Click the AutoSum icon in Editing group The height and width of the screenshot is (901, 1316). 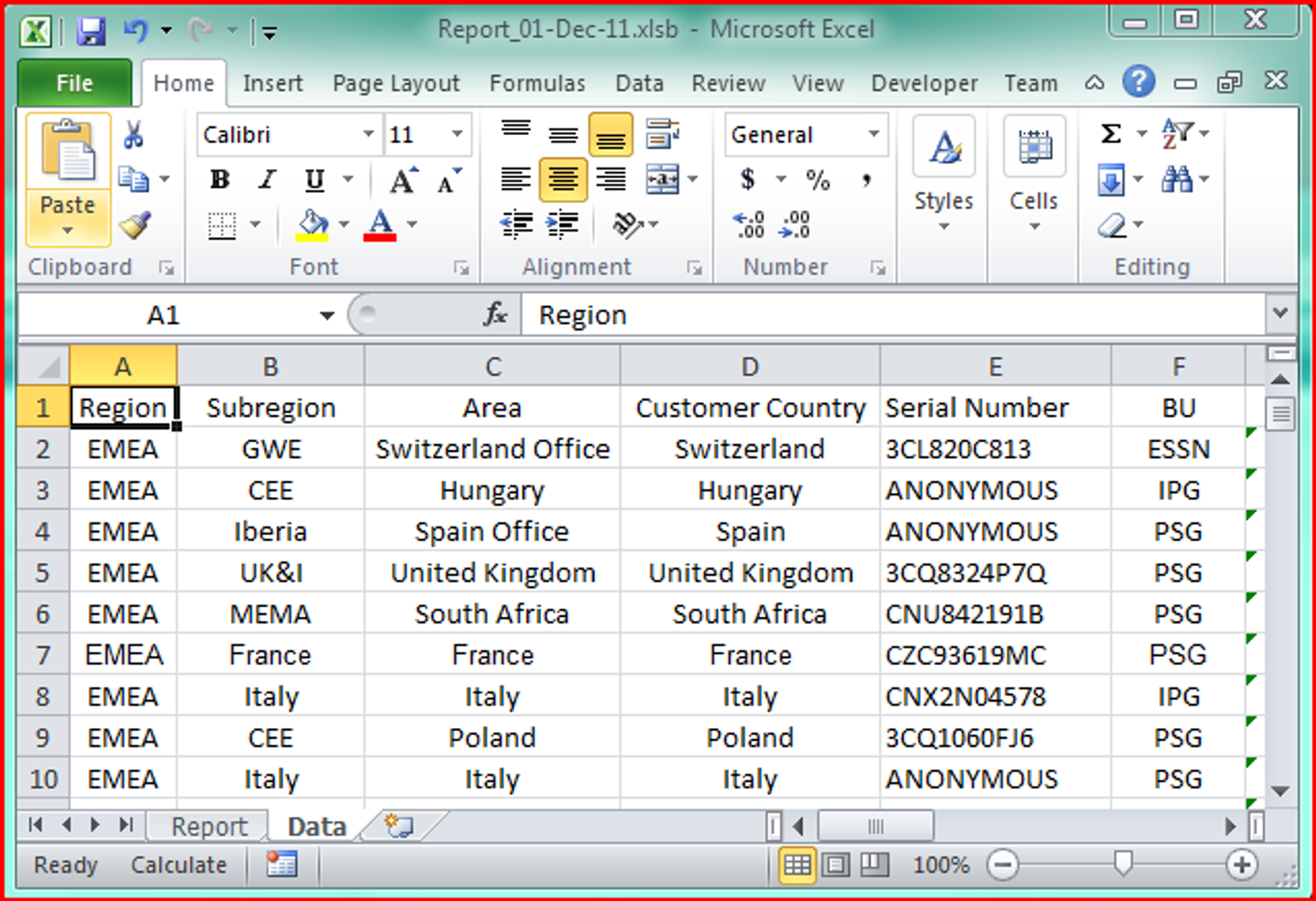(1111, 133)
